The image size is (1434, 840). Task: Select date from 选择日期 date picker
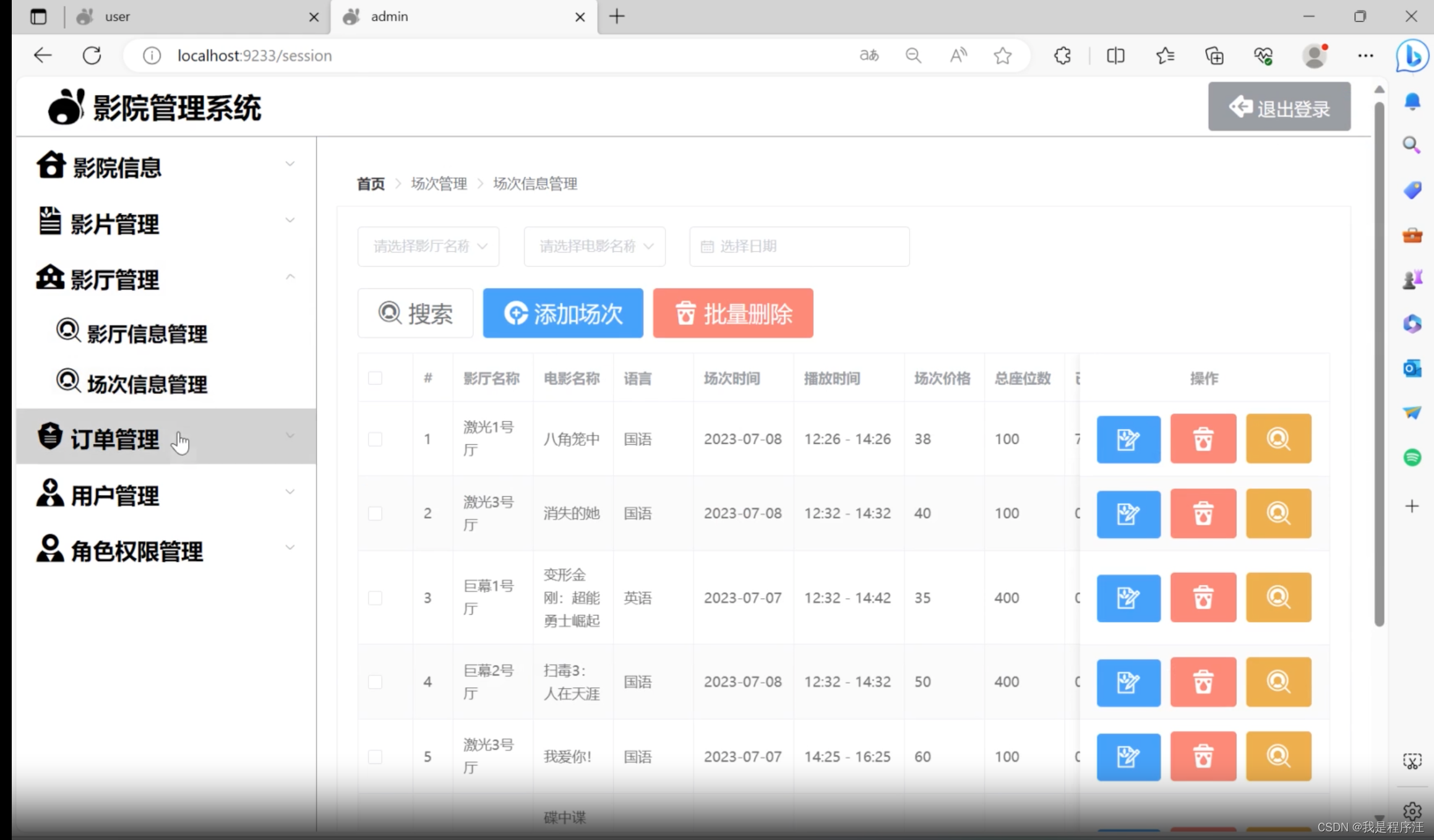[x=797, y=246]
